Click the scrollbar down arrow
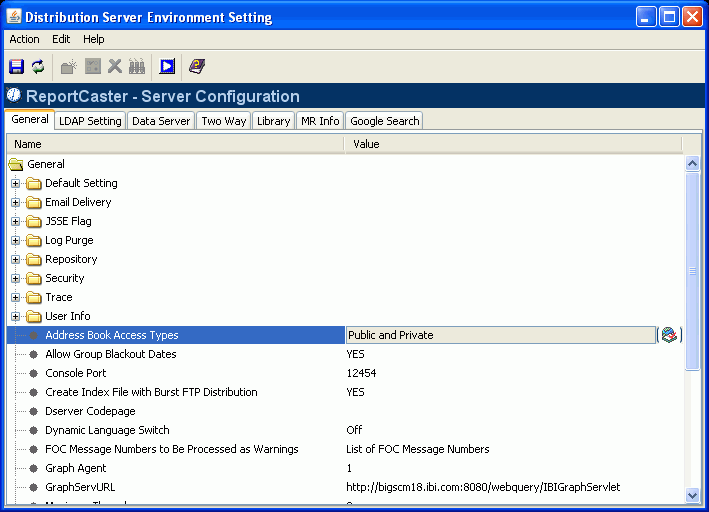The image size is (709, 512). 692,495
